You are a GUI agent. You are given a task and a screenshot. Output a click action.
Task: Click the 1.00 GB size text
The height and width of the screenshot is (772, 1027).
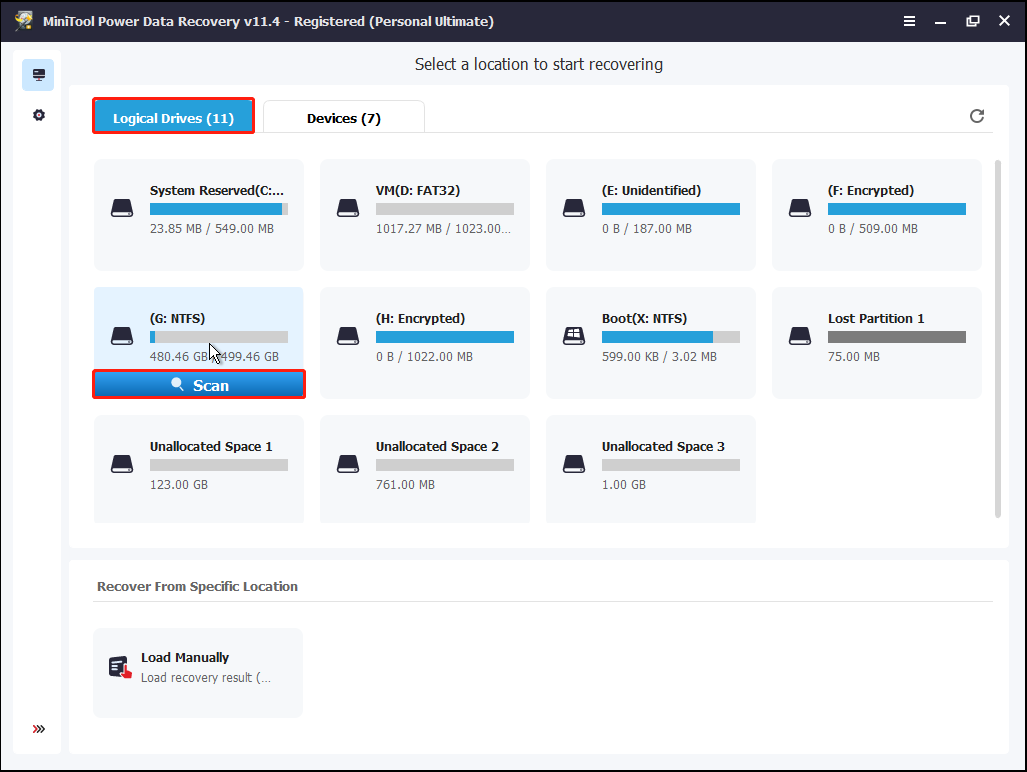pyautogui.click(x=624, y=485)
